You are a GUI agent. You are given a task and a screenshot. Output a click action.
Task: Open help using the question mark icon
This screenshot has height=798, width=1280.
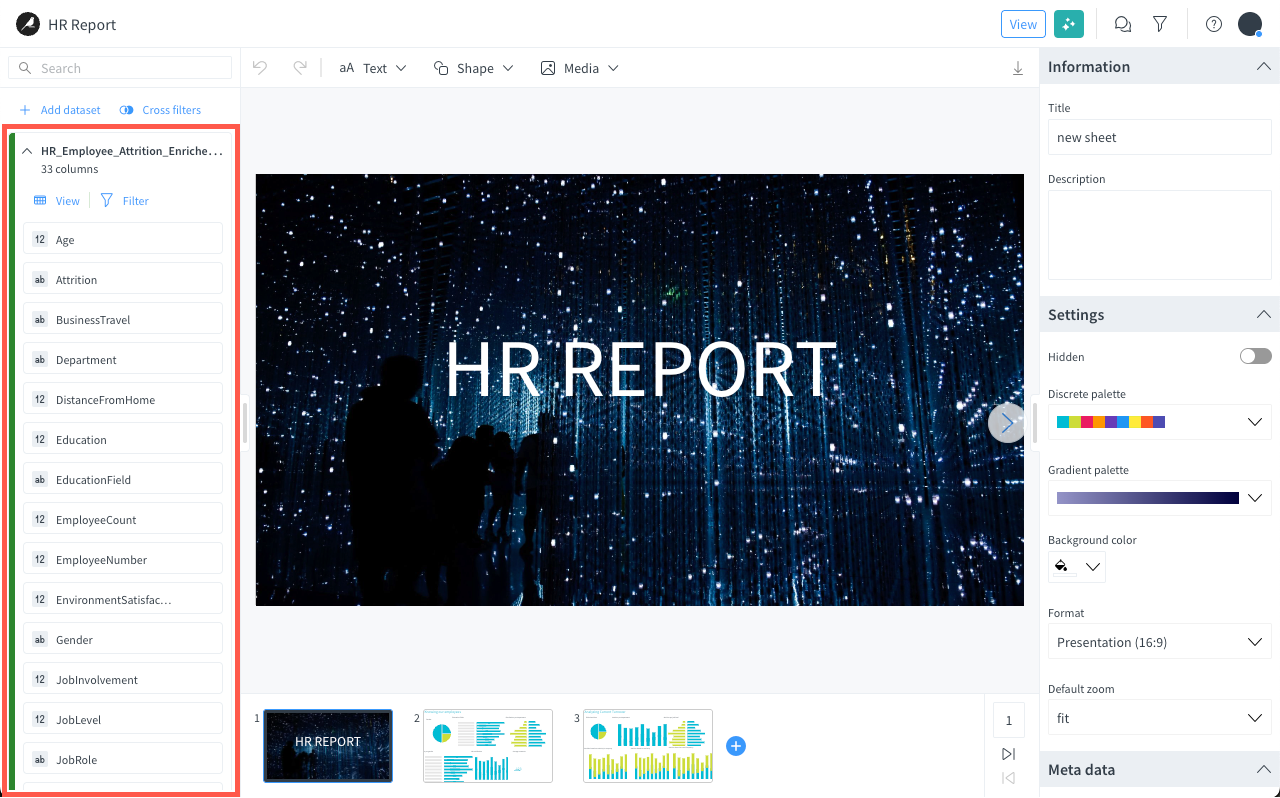(x=1213, y=23)
